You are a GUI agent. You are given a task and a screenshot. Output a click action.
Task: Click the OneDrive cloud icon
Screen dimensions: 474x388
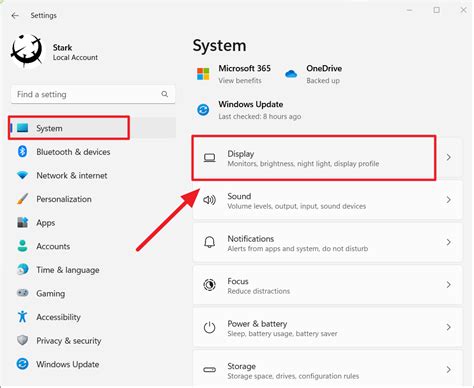[291, 74]
